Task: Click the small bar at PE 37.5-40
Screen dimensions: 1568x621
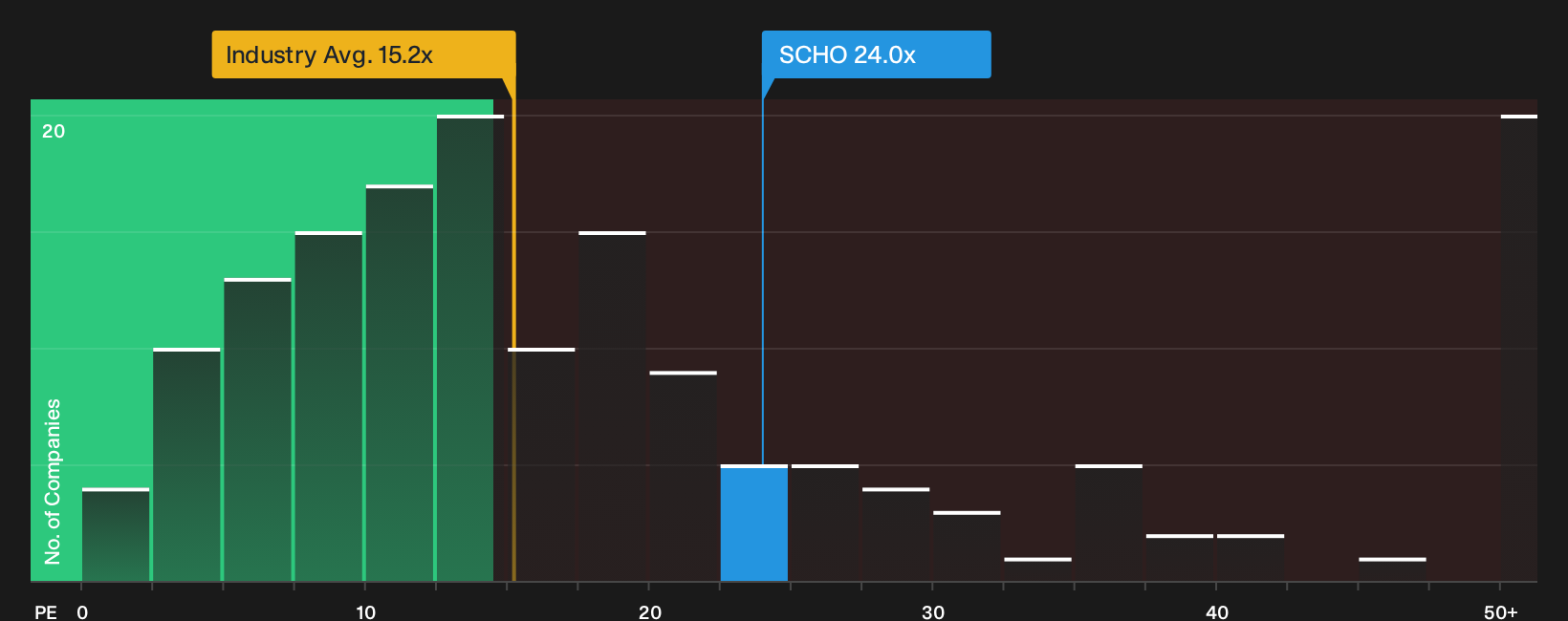Action: 1180,558
